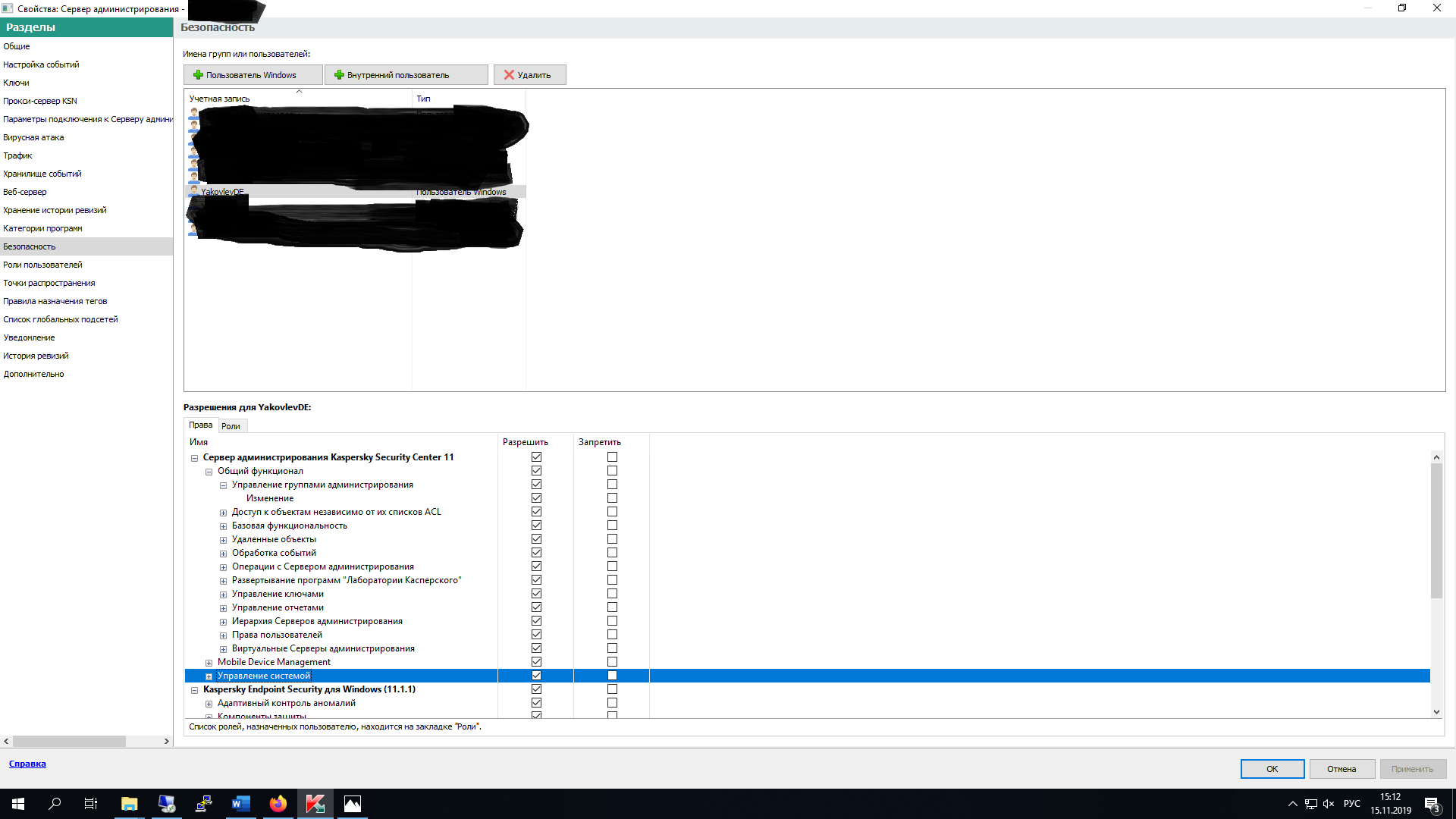Check Deny for Управление ключами
1456x819 pixels.
612,594
